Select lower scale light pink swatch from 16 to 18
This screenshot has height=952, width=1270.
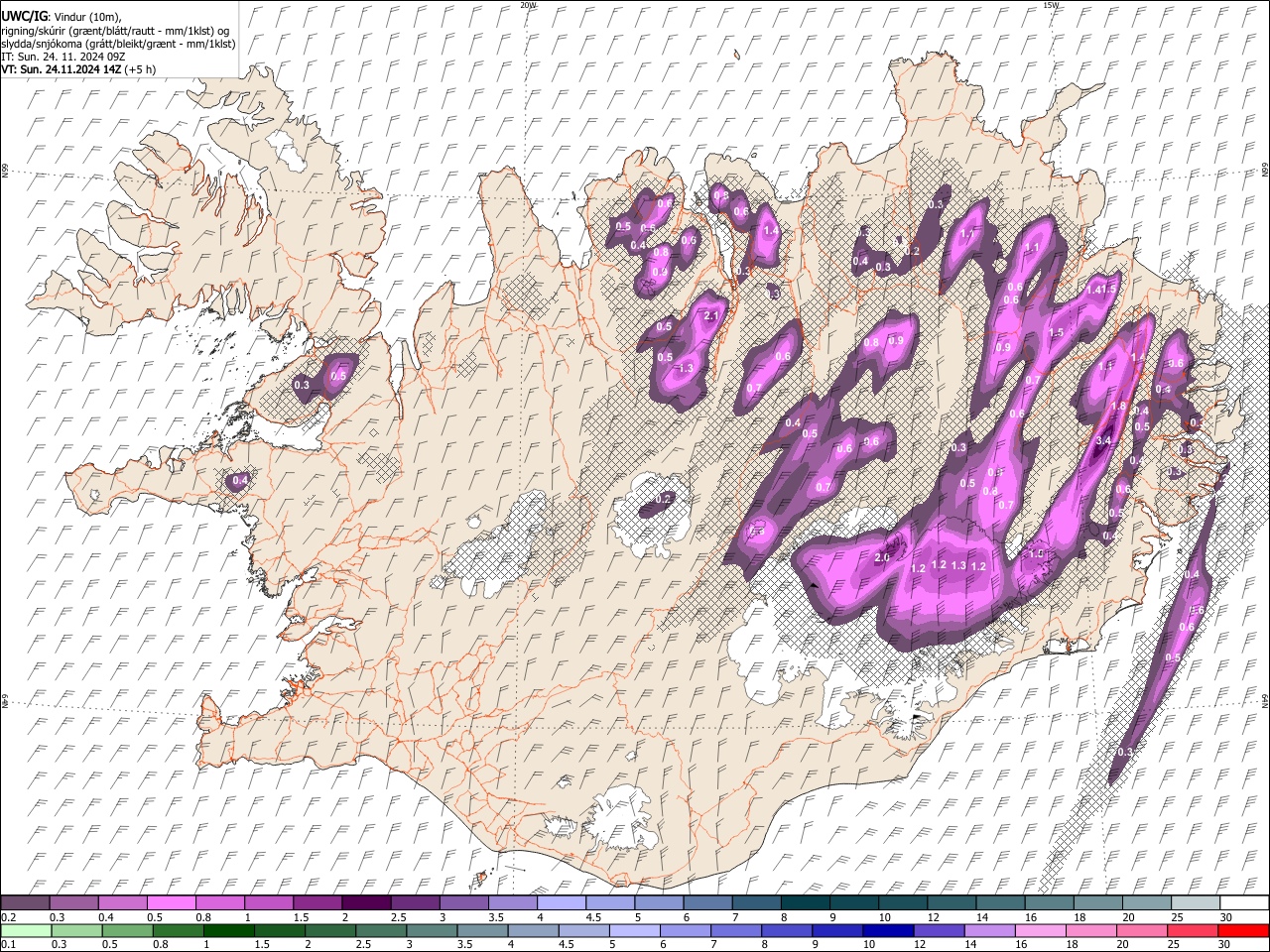tap(1041, 930)
